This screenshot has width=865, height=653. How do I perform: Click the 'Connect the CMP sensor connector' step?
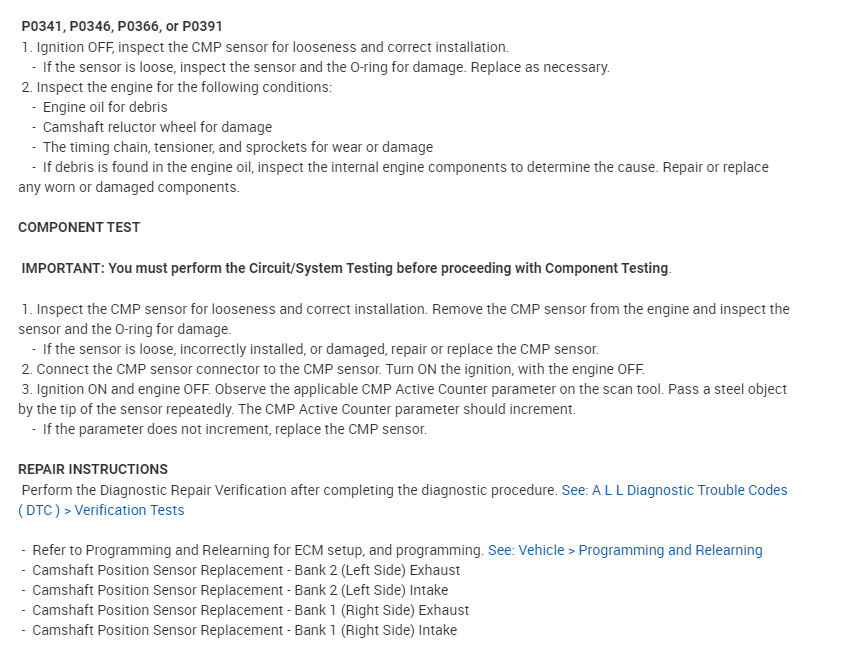click(x=333, y=369)
